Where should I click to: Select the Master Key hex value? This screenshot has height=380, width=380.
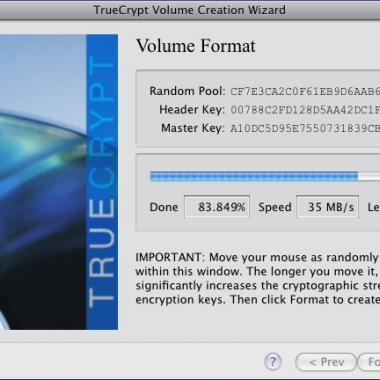[305, 129]
